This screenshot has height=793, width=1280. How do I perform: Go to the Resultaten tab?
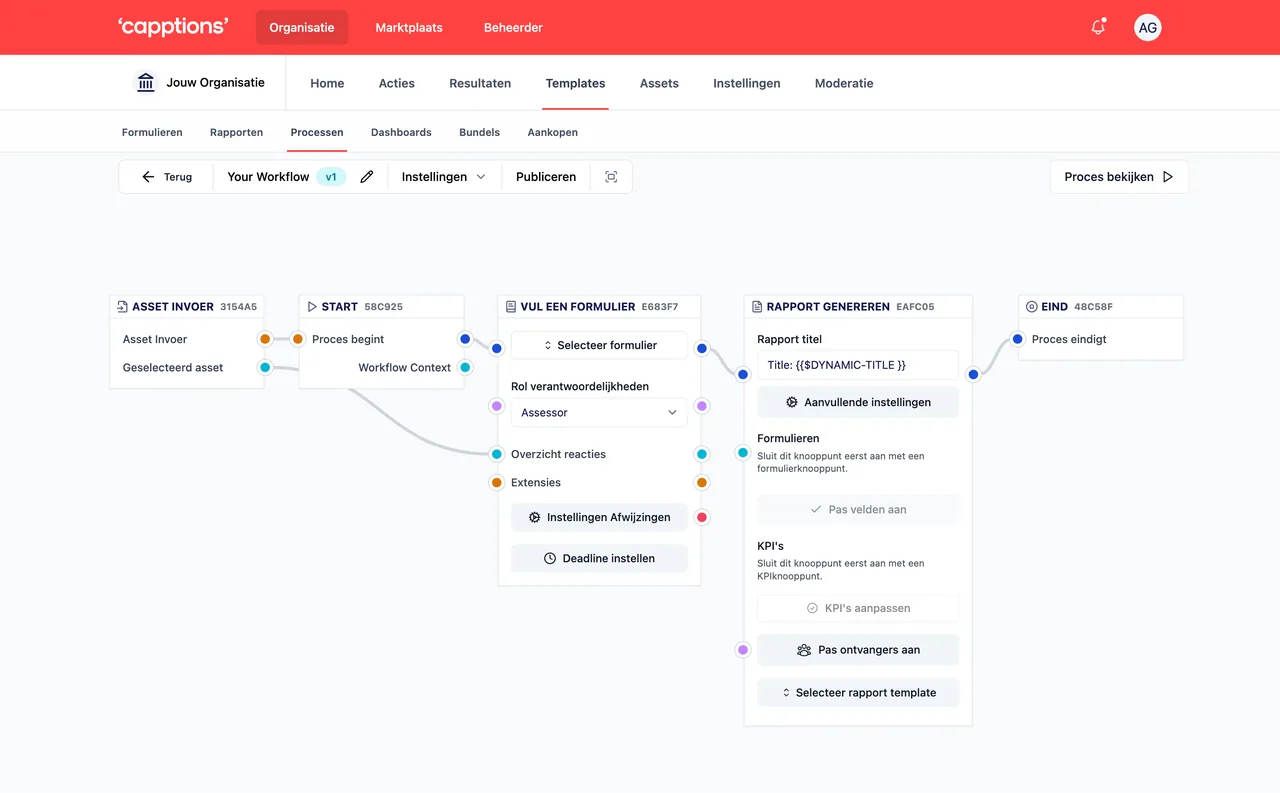coord(480,83)
